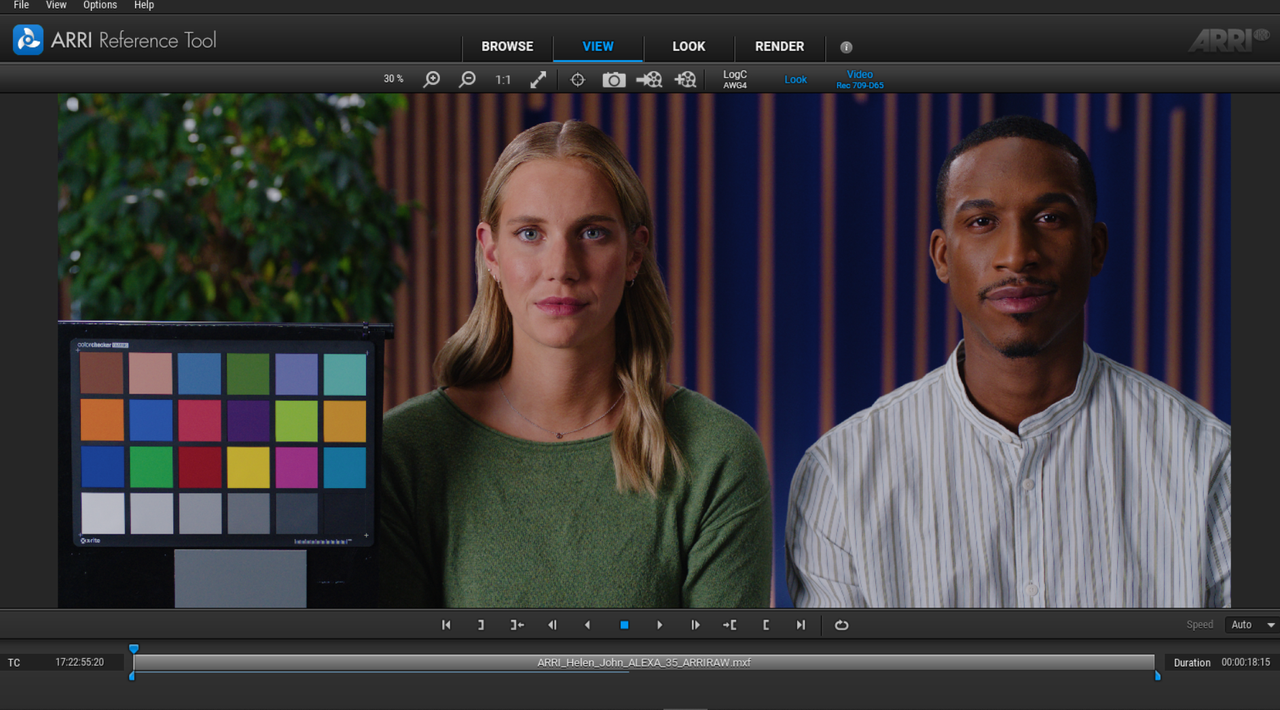
Task: Open the Speed Auto dropdown
Action: coord(1252,625)
